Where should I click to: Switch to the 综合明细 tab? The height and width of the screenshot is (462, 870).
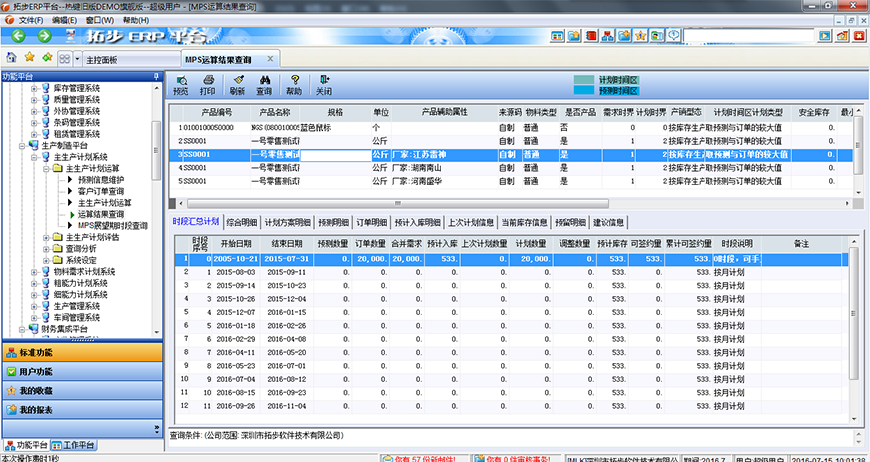[x=242, y=222]
